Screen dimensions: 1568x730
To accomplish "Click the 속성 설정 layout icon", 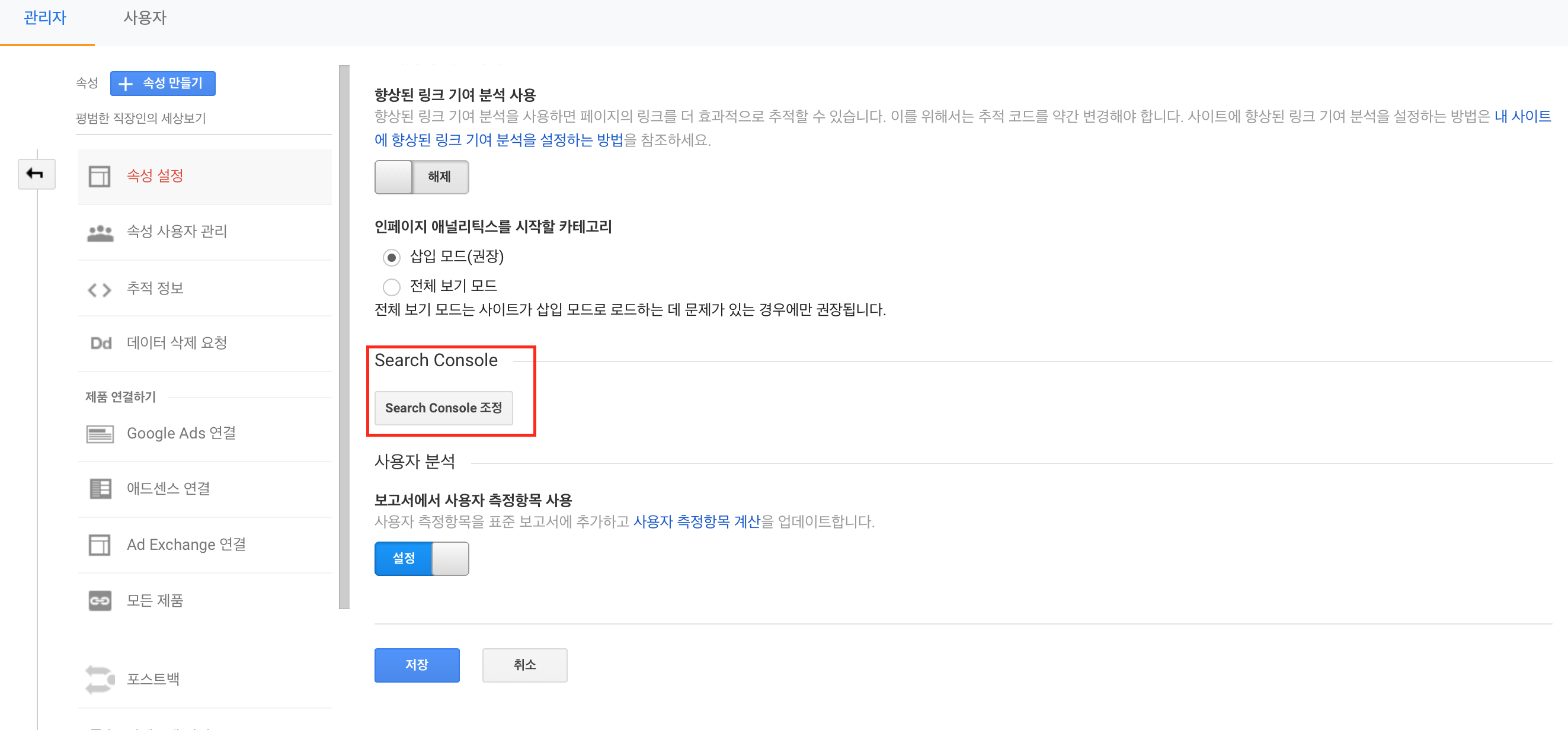I will click(x=100, y=177).
